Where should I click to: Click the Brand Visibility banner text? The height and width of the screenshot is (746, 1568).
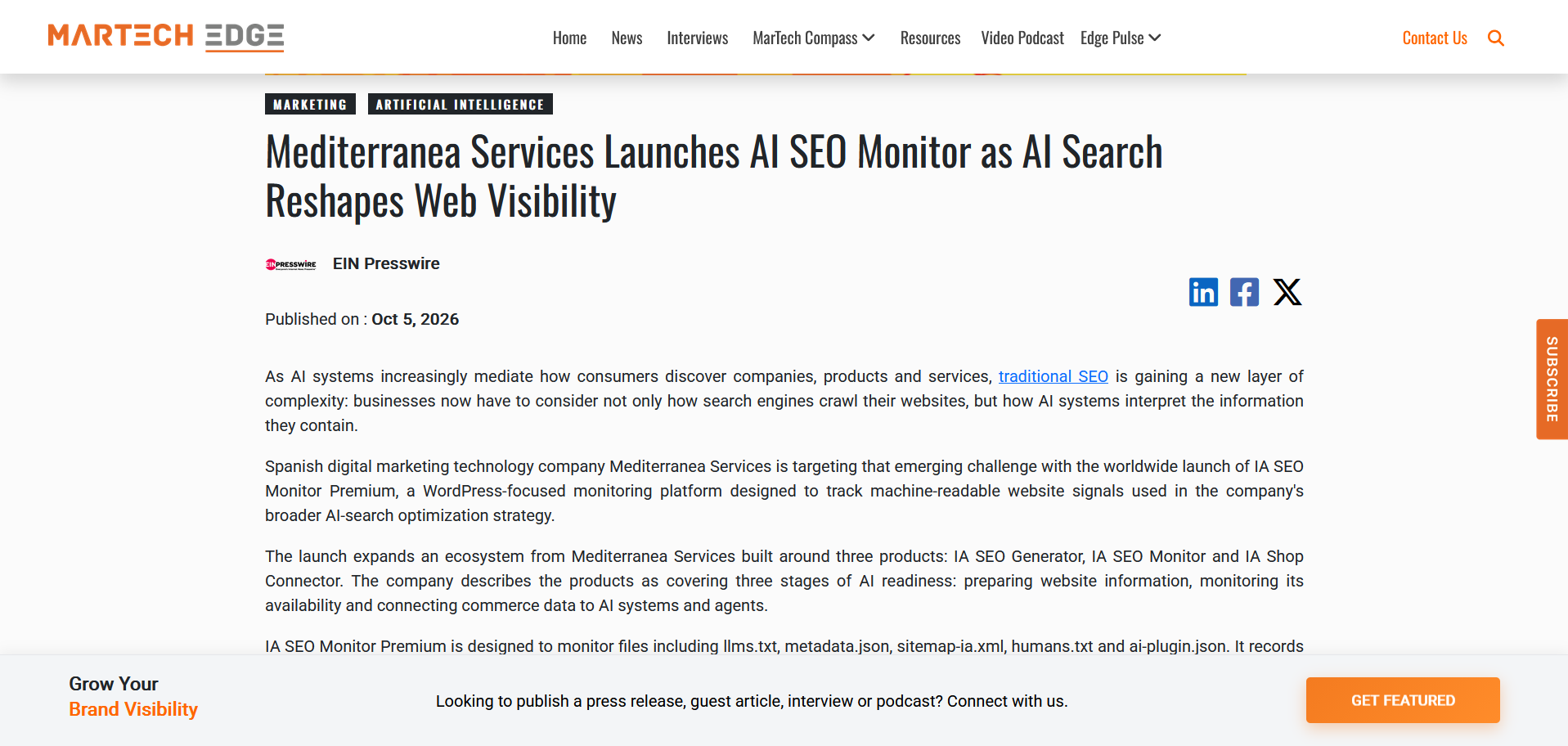pyautogui.click(x=133, y=709)
